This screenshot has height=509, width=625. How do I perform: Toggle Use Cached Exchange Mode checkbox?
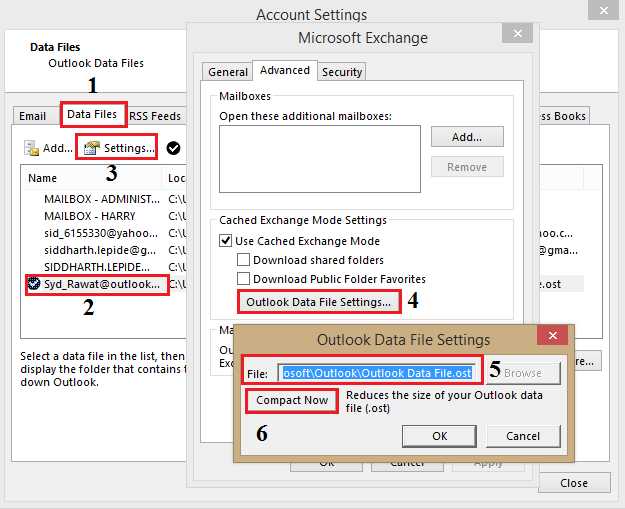click(226, 241)
